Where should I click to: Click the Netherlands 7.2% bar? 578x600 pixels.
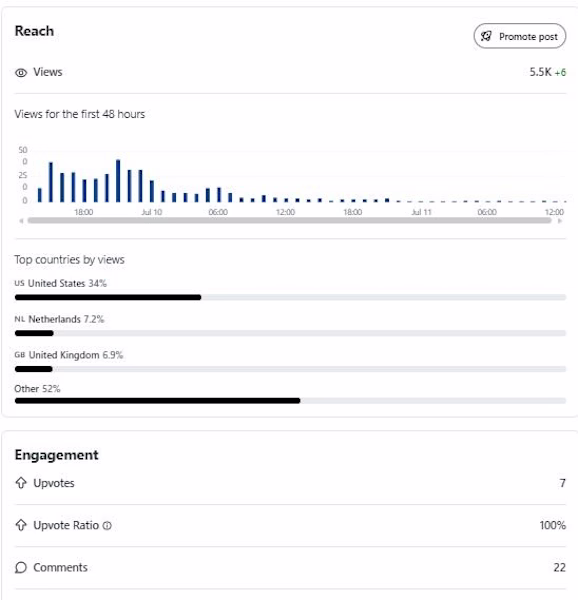click(x=290, y=333)
